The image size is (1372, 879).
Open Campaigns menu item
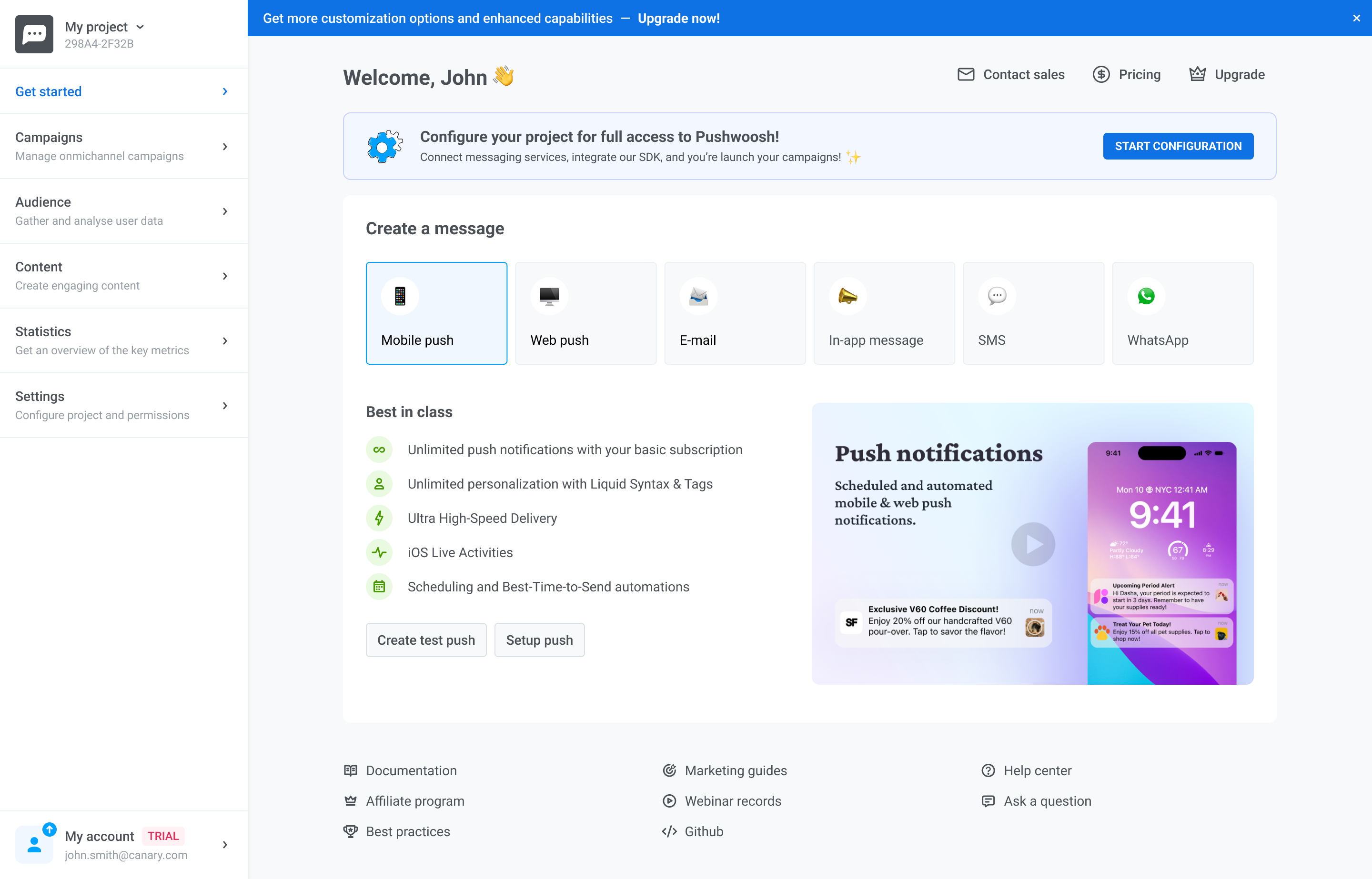(x=124, y=147)
